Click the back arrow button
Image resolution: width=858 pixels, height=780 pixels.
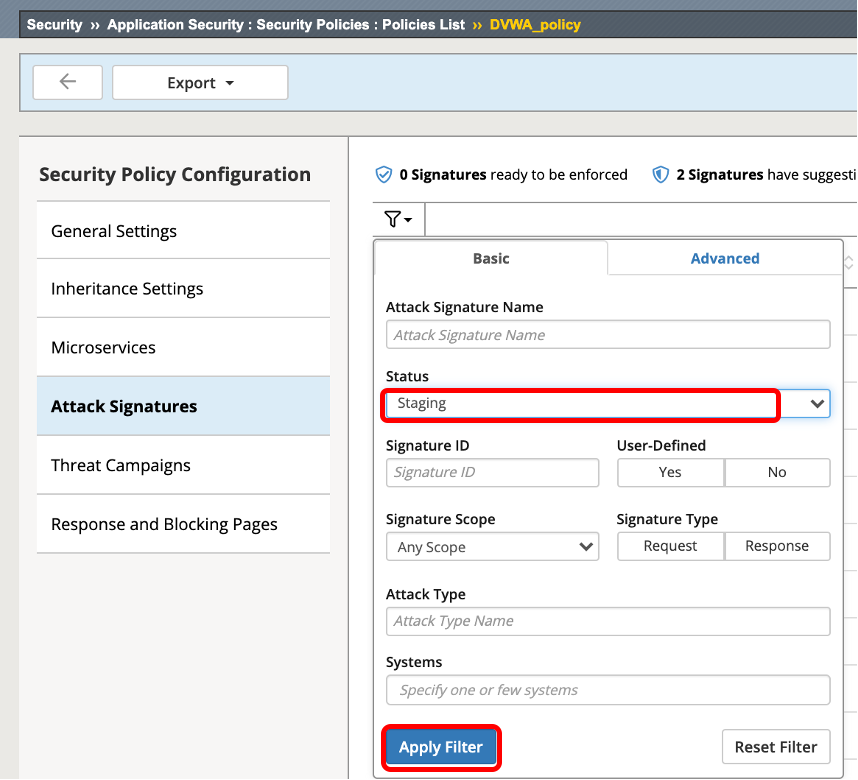pyautogui.click(x=67, y=82)
